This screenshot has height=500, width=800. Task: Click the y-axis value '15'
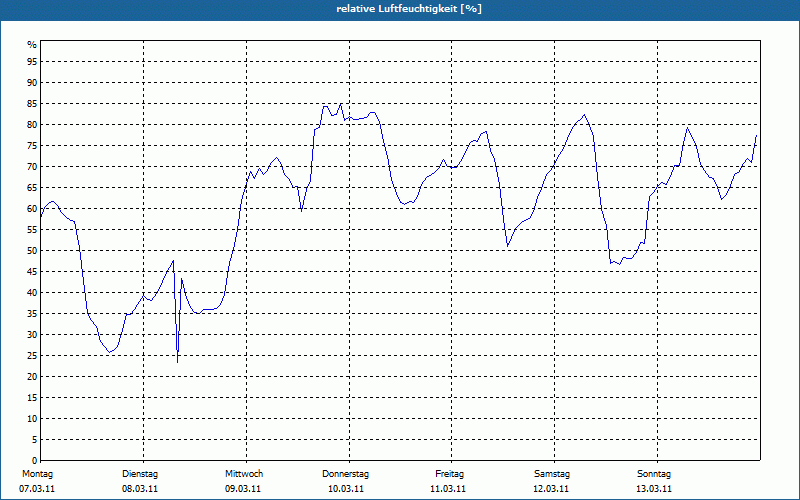pyautogui.click(x=32, y=398)
